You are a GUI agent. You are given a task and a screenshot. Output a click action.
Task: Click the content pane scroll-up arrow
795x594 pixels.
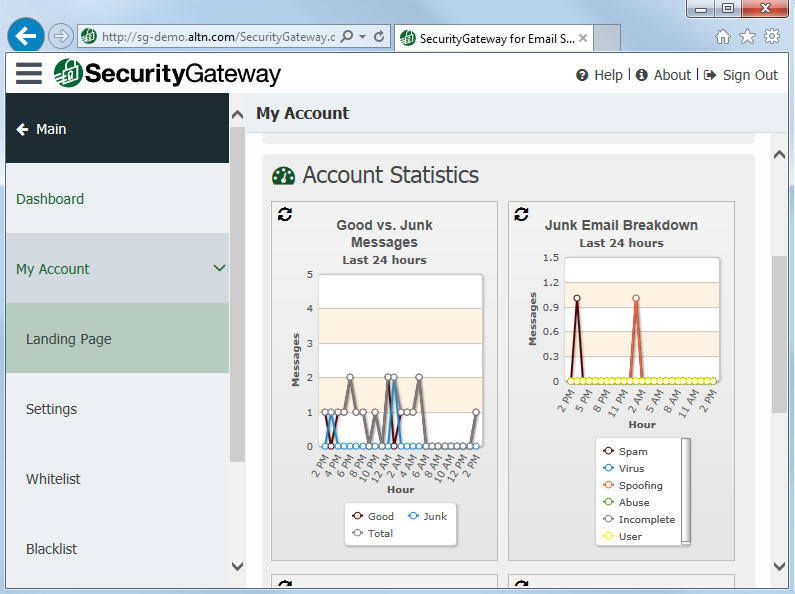point(779,155)
